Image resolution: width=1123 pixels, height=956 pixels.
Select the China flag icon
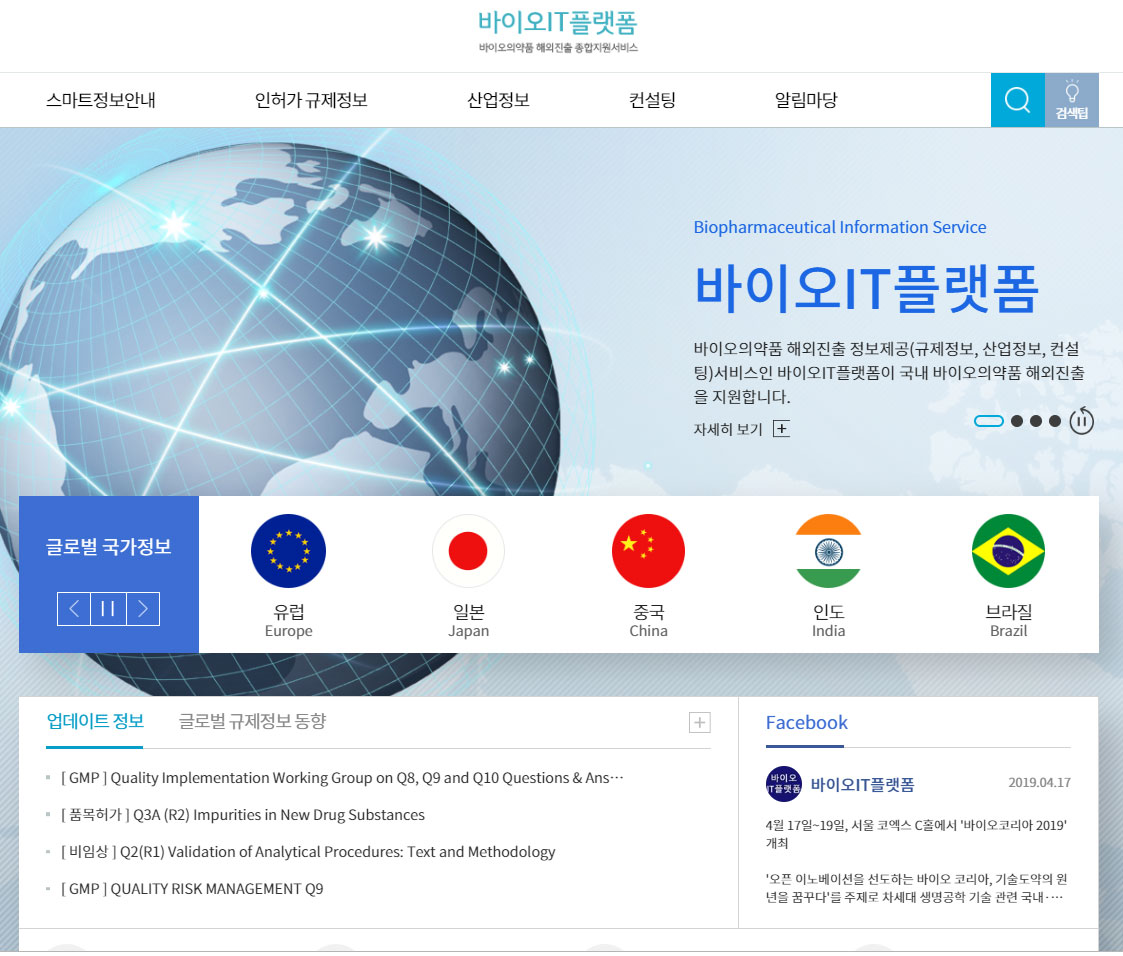tap(648, 550)
